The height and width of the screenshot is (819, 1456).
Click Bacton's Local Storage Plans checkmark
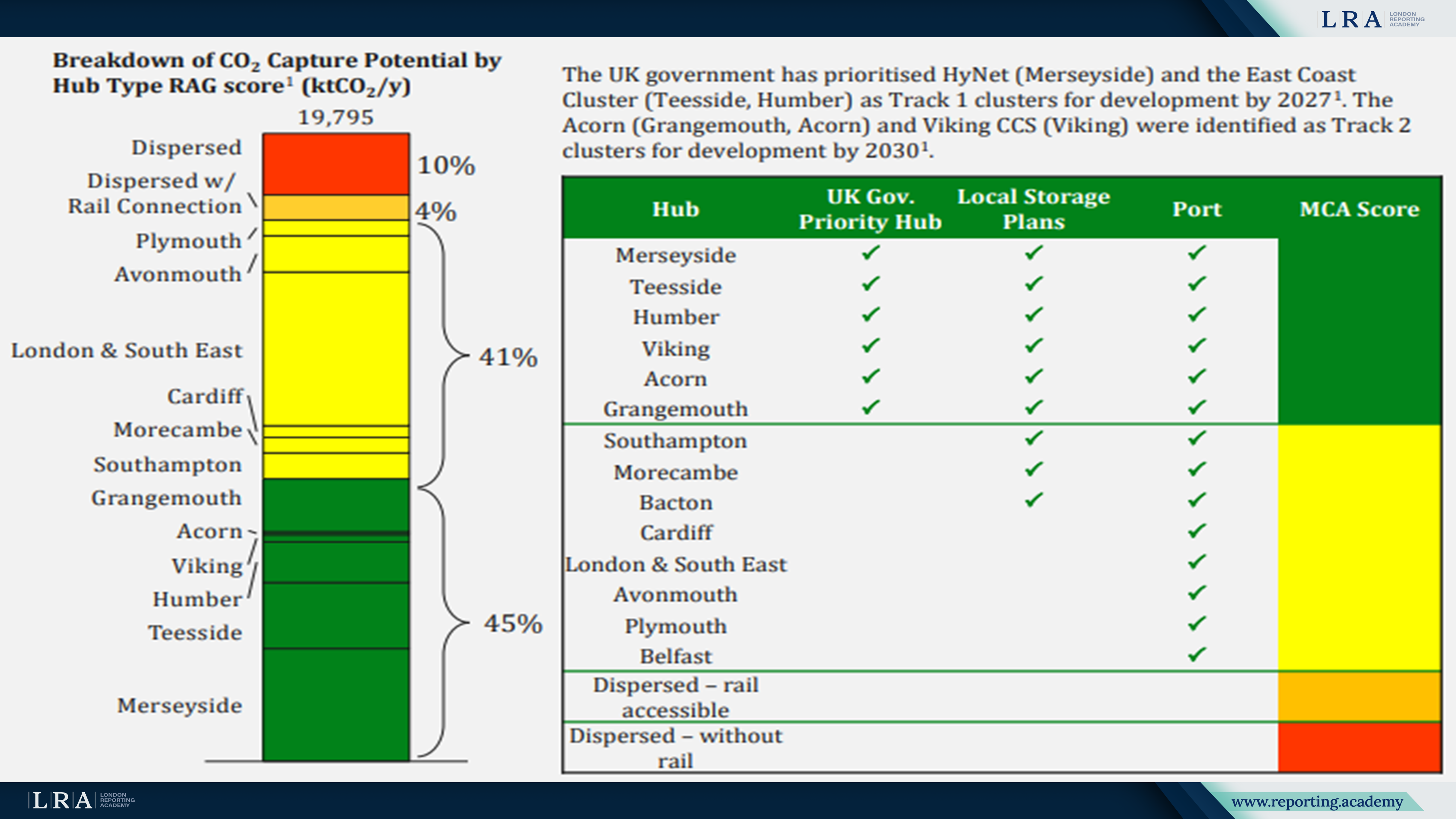(1034, 500)
